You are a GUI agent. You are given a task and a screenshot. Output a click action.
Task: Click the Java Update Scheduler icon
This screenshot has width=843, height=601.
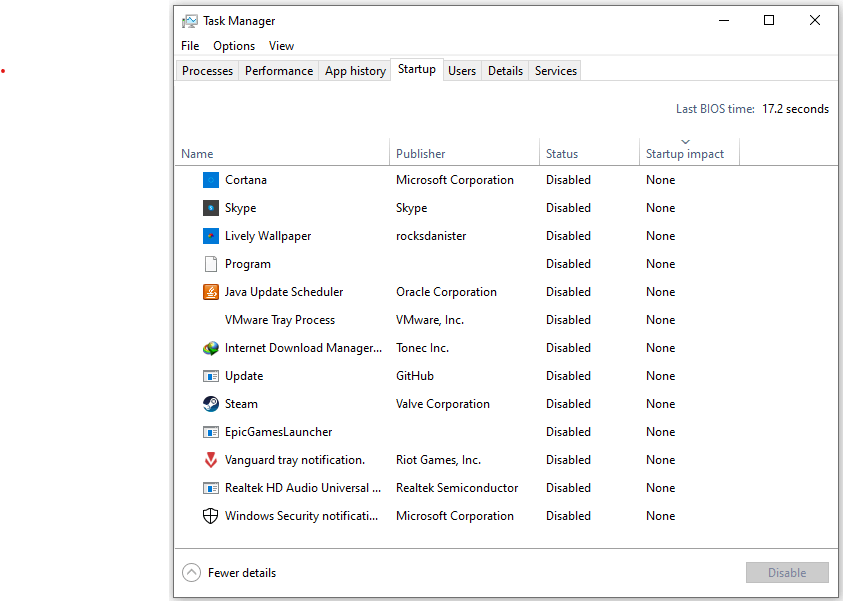[211, 292]
